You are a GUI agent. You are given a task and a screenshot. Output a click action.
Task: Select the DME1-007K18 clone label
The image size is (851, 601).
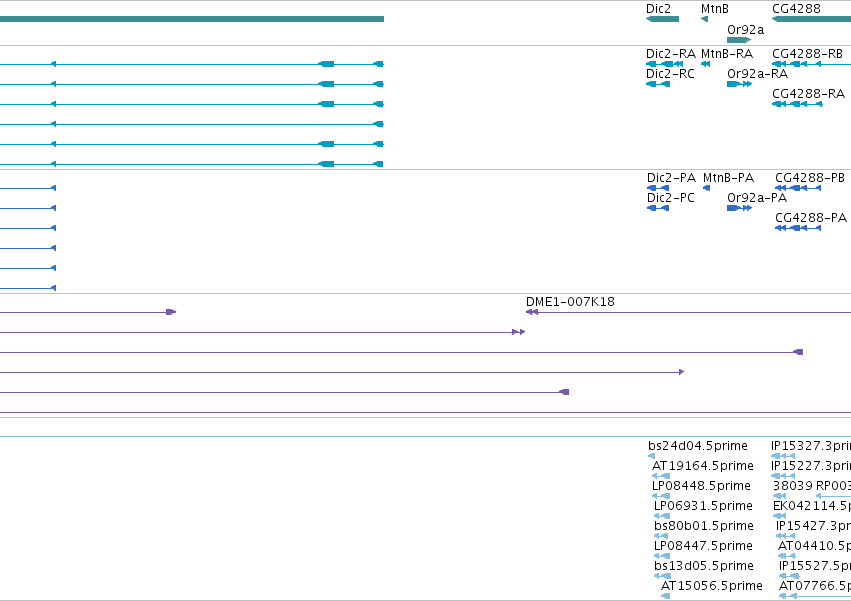pos(570,302)
